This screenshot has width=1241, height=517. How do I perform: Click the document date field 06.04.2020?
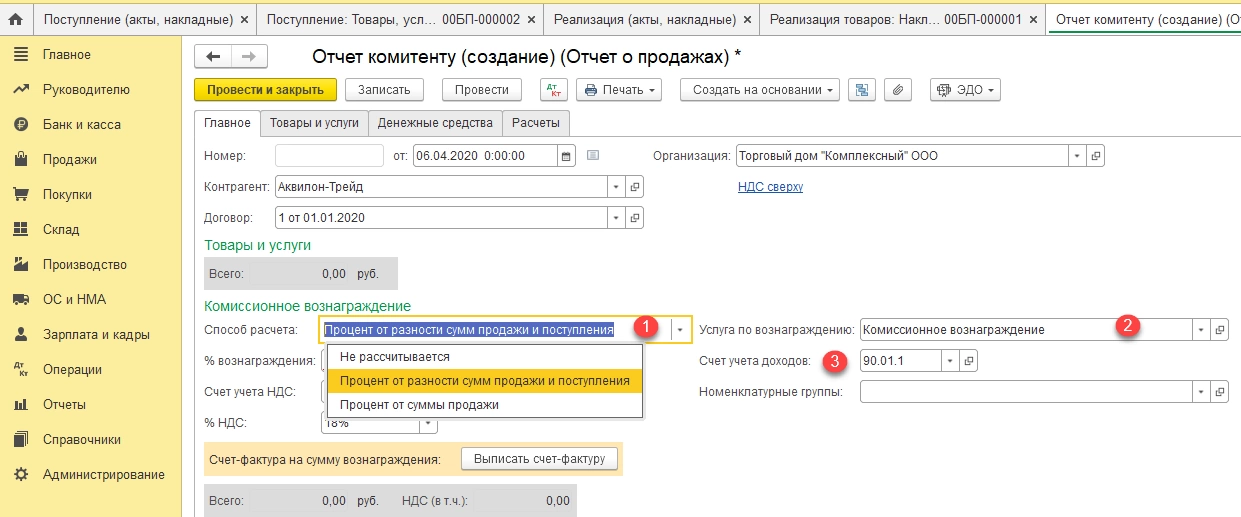point(485,156)
